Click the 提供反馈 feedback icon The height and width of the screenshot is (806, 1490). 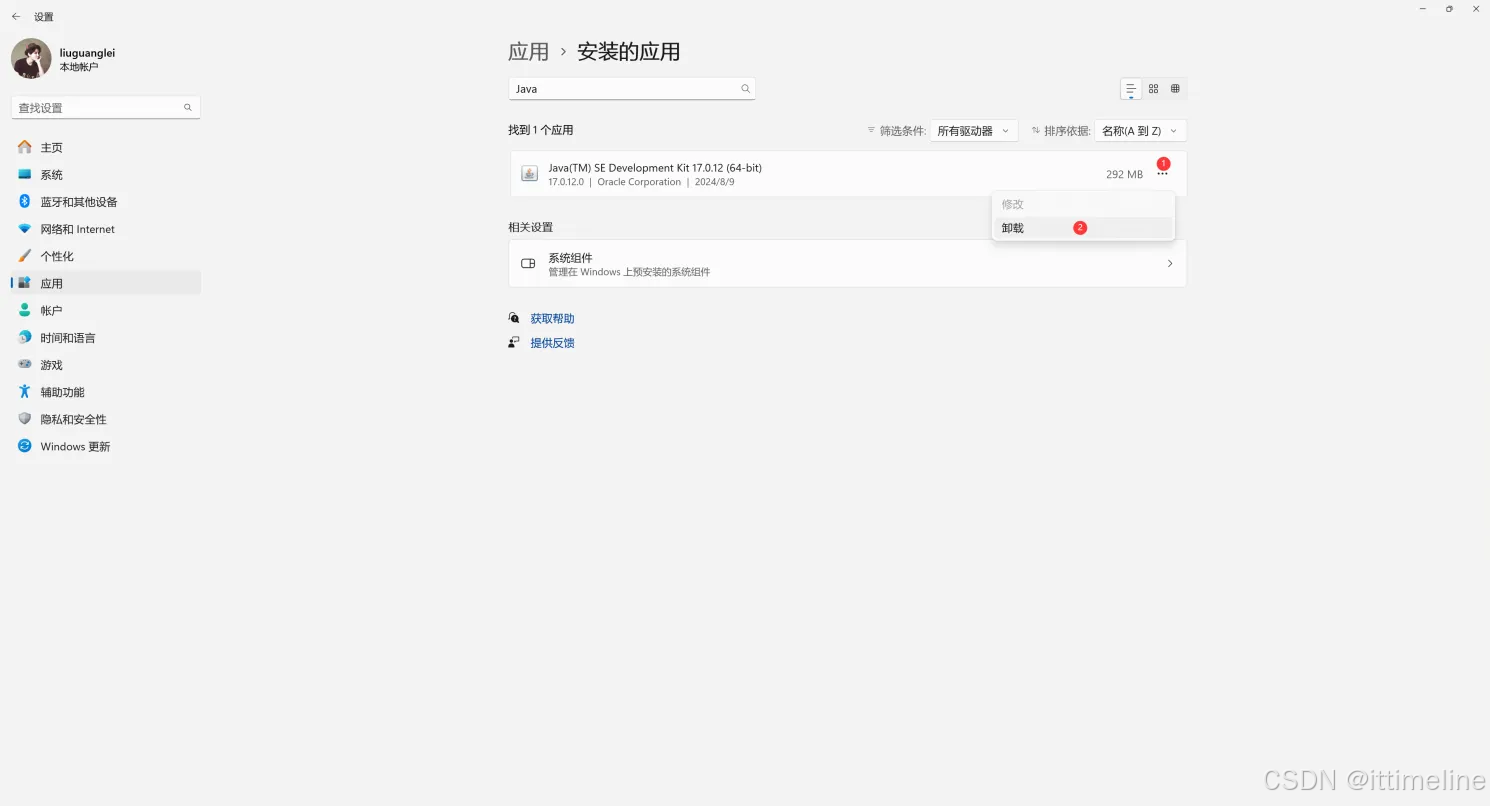coord(514,342)
